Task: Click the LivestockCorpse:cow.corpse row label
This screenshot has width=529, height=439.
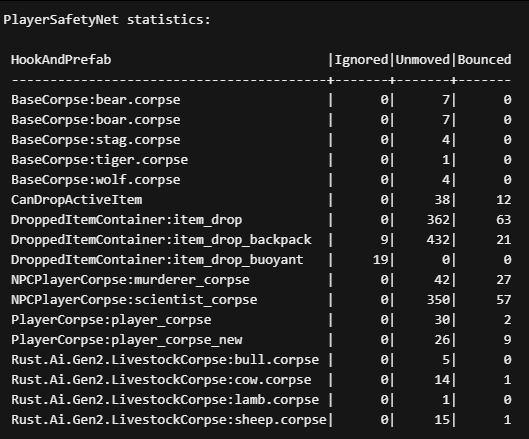Action: coord(161,380)
